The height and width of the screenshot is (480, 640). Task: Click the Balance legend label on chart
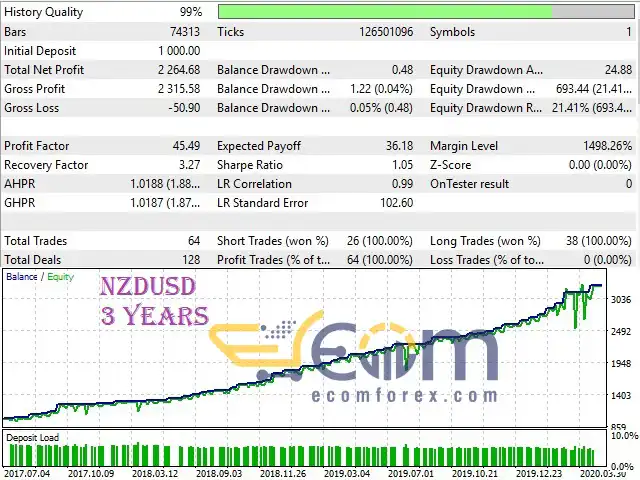22,277
